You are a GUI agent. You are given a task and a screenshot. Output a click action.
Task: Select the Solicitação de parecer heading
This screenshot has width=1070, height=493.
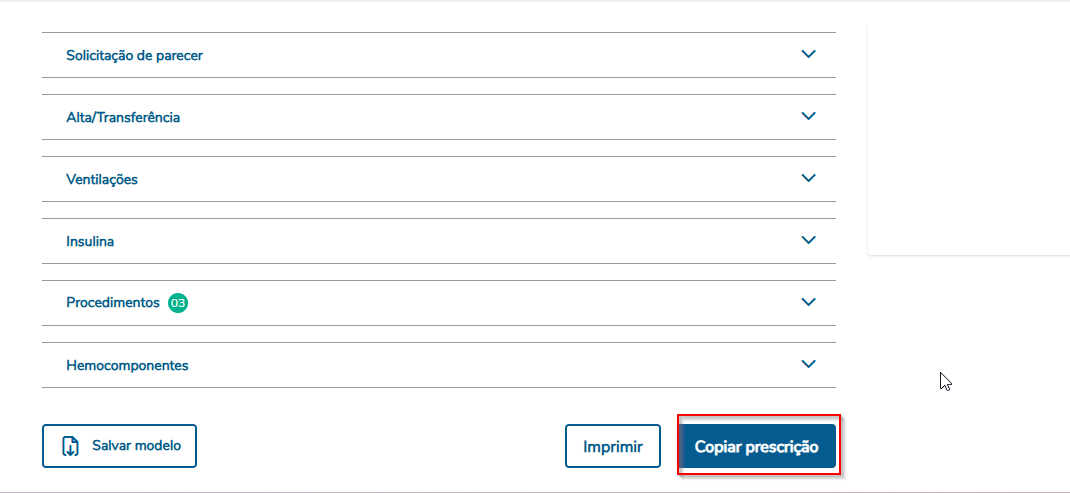point(134,56)
